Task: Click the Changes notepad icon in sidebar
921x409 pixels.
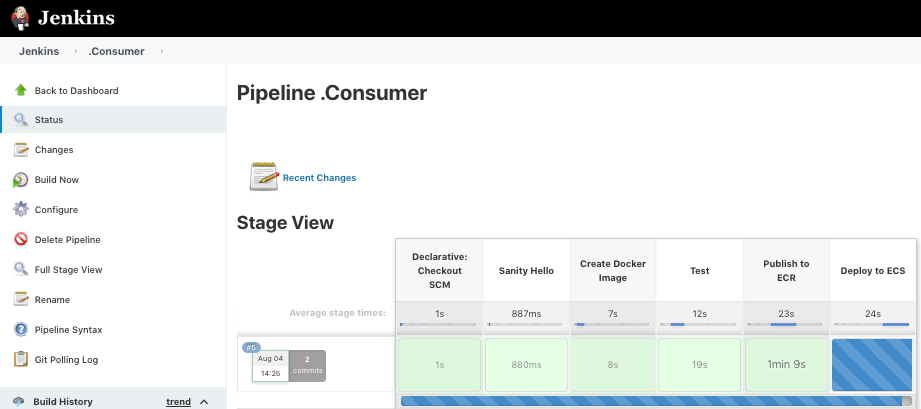Action: tap(21, 150)
